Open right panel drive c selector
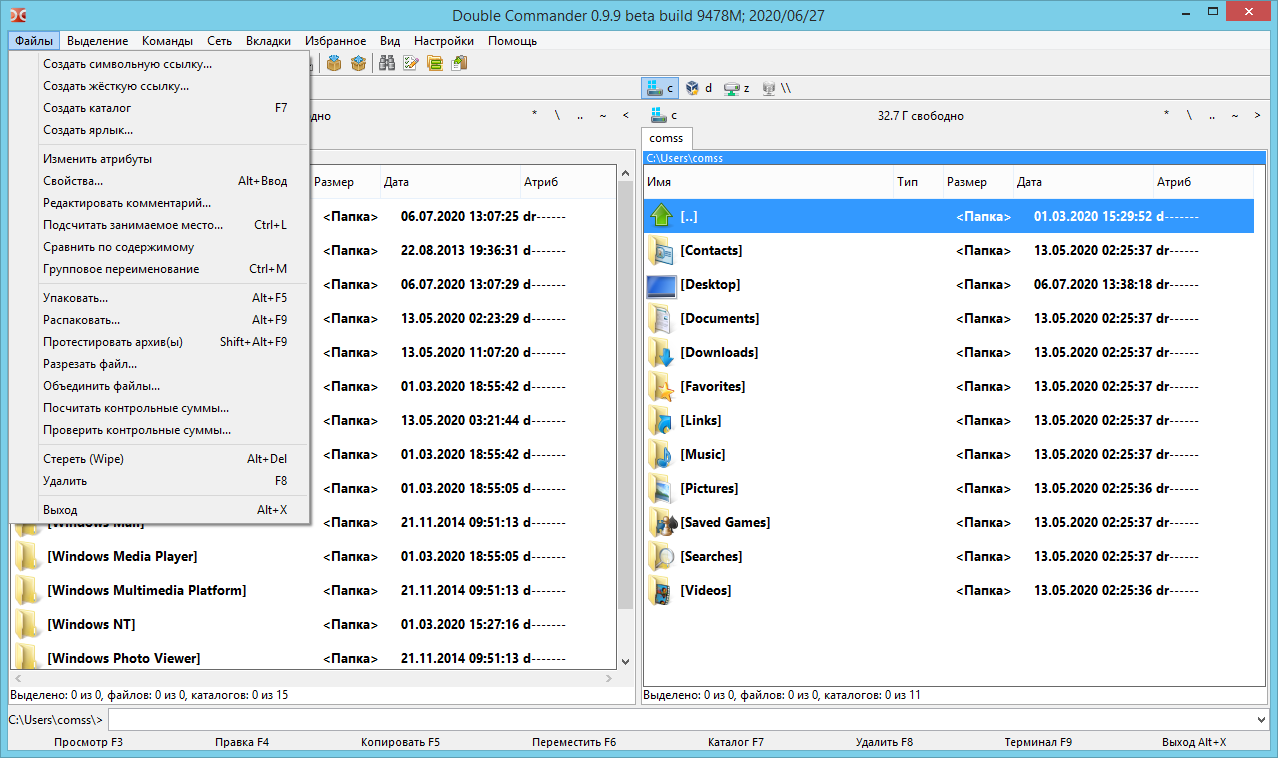 click(664, 115)
